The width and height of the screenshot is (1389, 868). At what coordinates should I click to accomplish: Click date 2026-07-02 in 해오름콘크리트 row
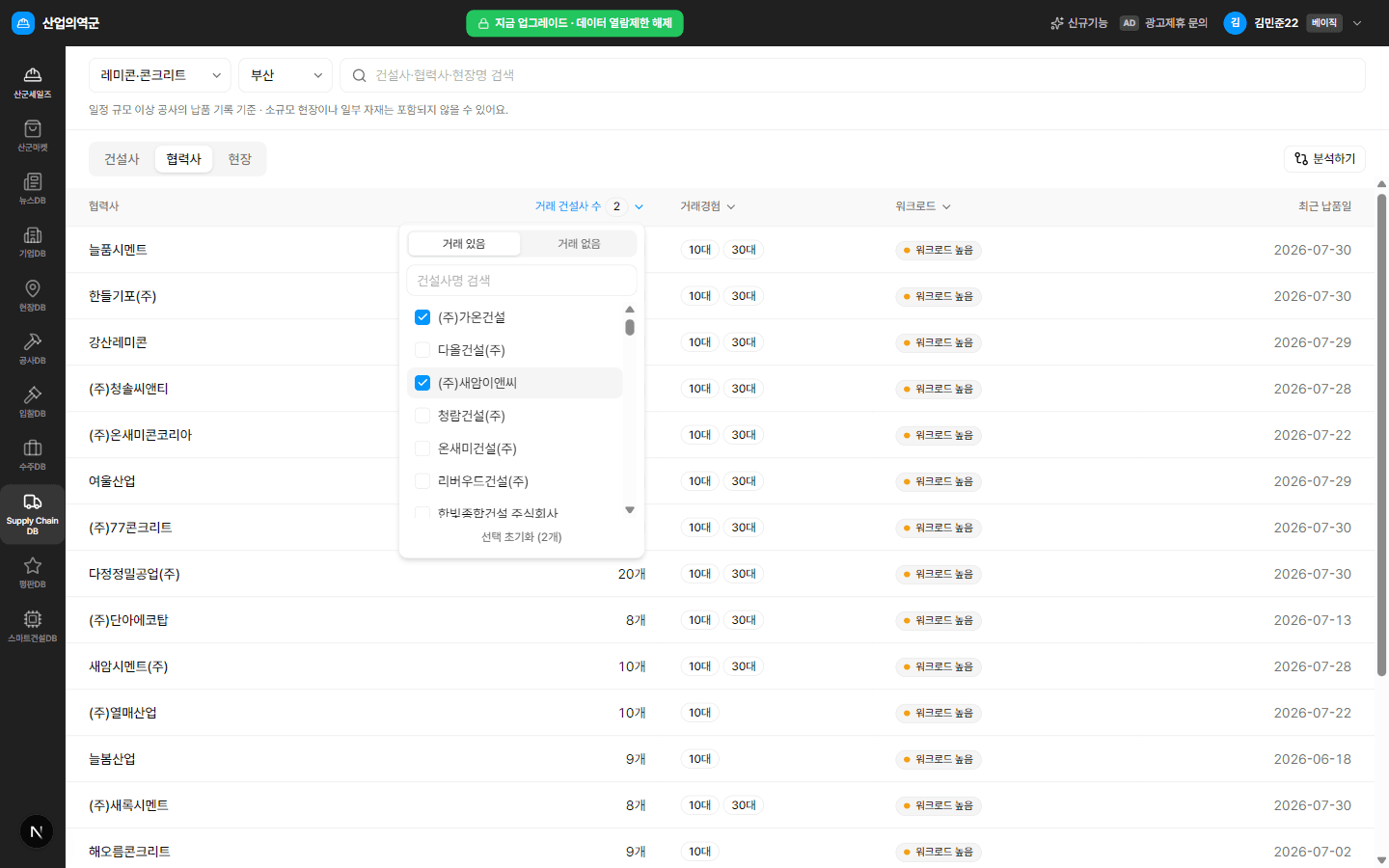point(1312,852)
